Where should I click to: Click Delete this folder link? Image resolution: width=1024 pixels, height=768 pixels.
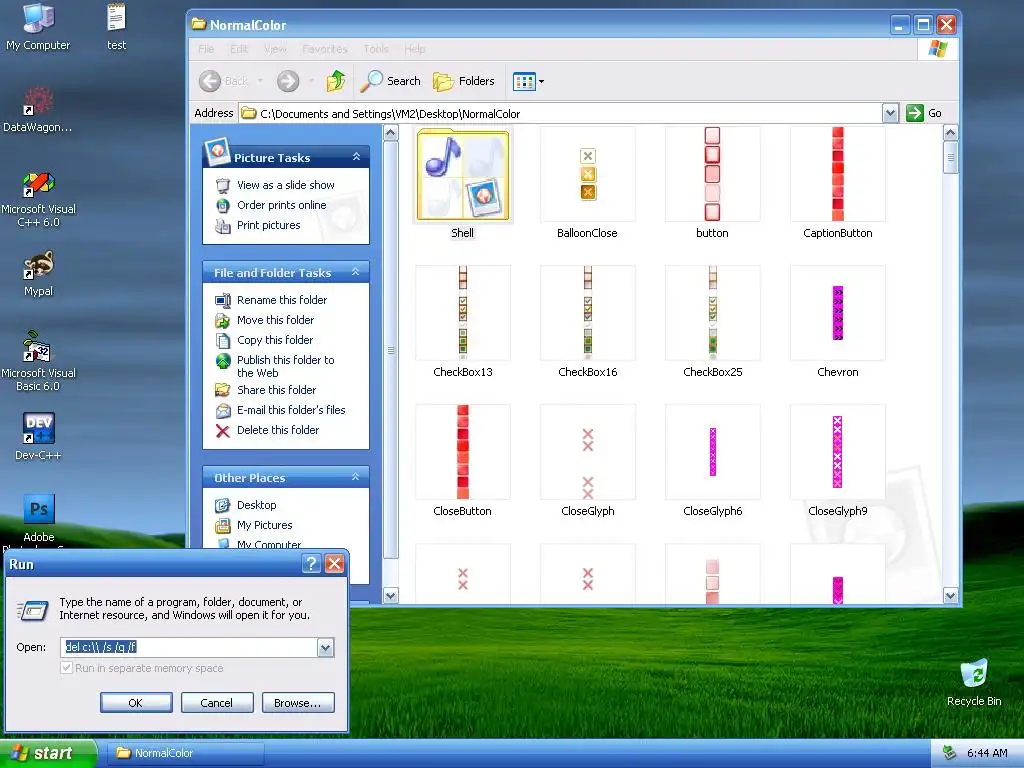point(278,430)
